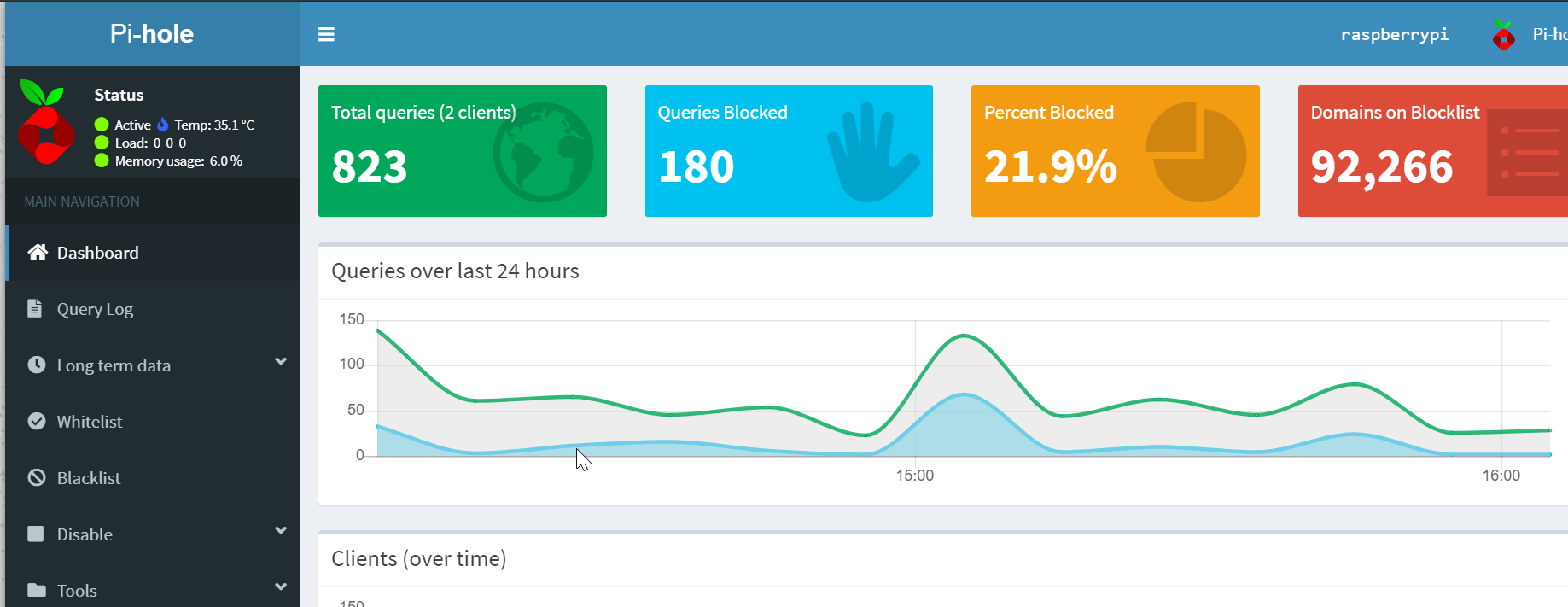Click the Dashboard home icon
The height and width of the screenshot is (607, 1568).
38,253
